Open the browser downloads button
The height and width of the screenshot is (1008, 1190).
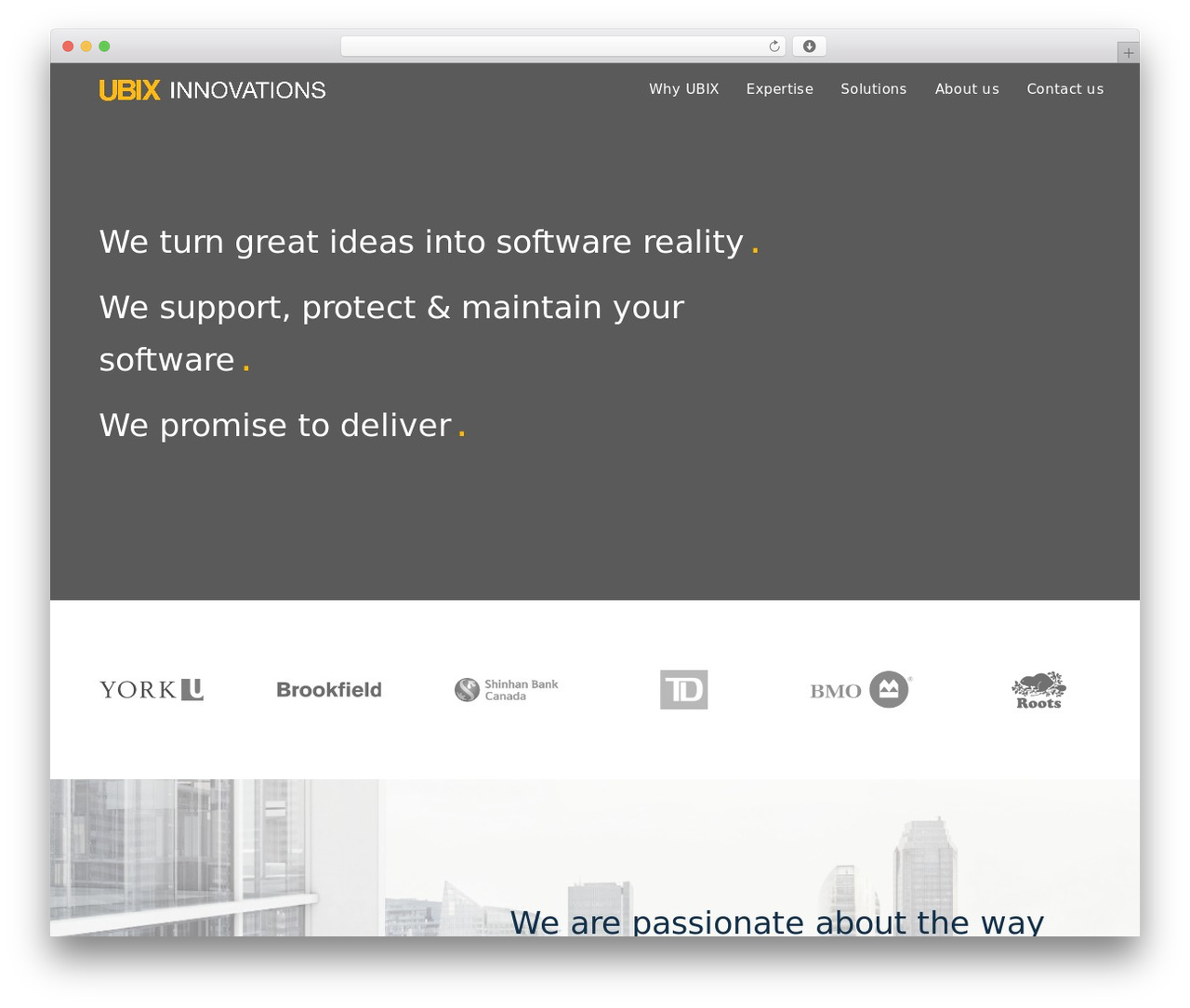(x=809, y=46)
